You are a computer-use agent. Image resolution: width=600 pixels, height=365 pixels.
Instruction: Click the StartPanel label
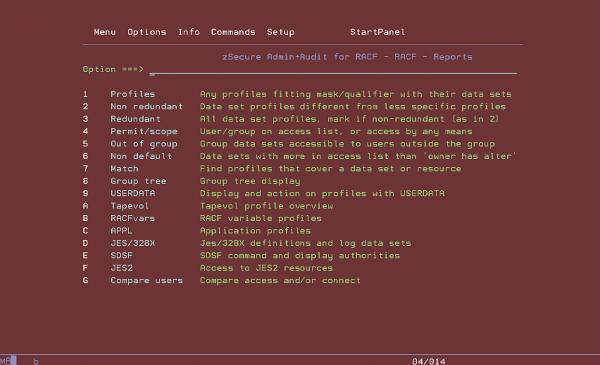(377, 32)
